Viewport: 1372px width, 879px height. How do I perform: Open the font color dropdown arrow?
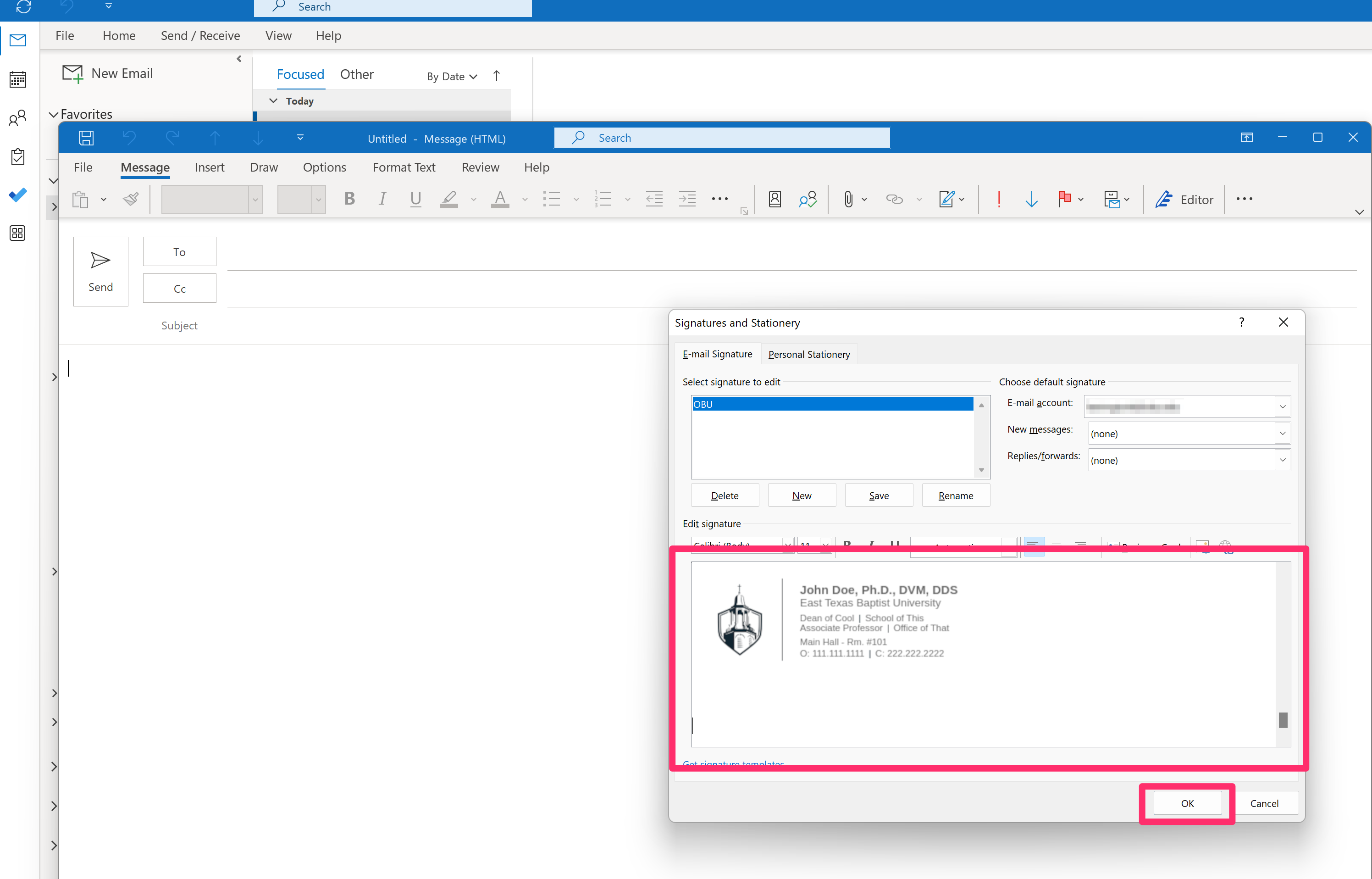(x=525, y=199)
